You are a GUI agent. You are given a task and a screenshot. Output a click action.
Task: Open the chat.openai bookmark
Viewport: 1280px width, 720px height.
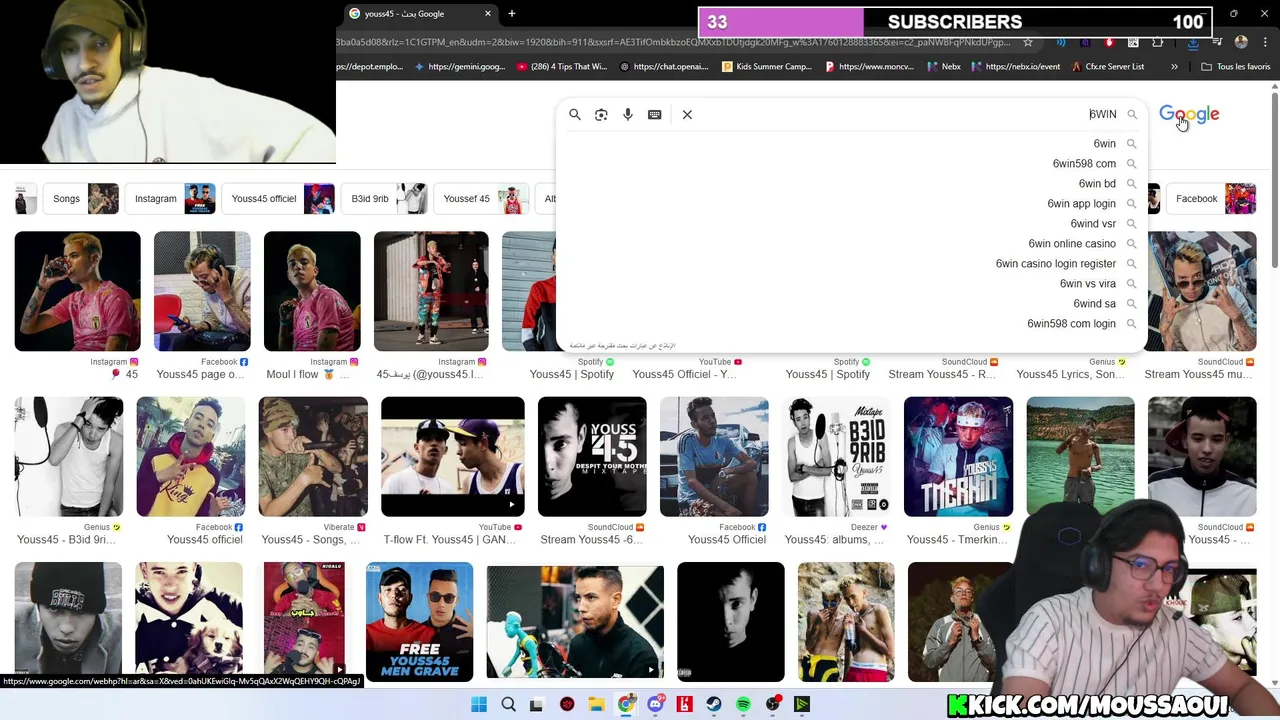664,67
